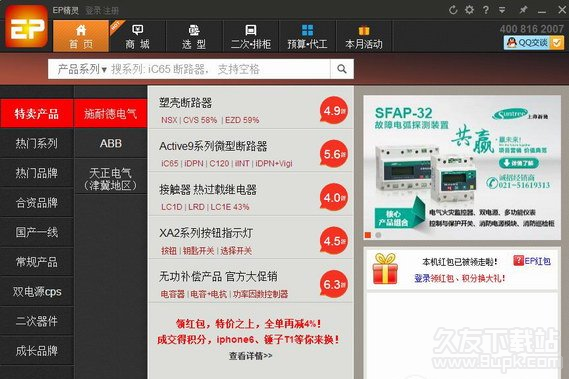Screen dimensions: 569x379
Task: Select 常规产品 category
Action: [x=37, y=262]
